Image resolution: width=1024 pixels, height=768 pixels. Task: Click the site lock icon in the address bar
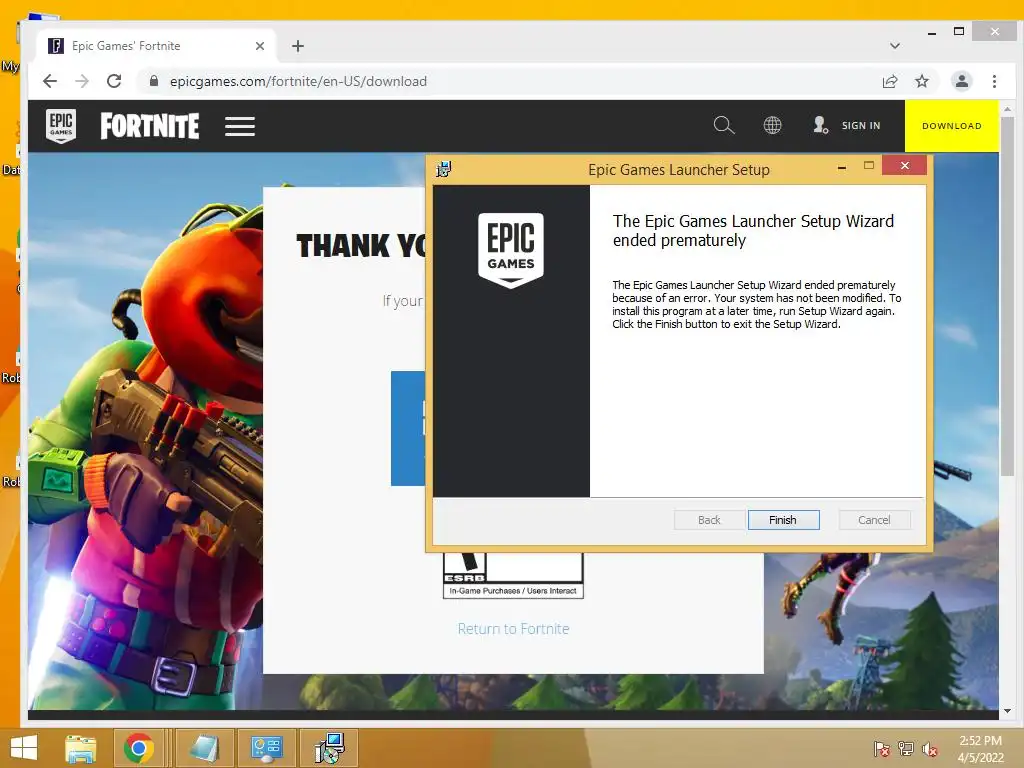[153, 81]
